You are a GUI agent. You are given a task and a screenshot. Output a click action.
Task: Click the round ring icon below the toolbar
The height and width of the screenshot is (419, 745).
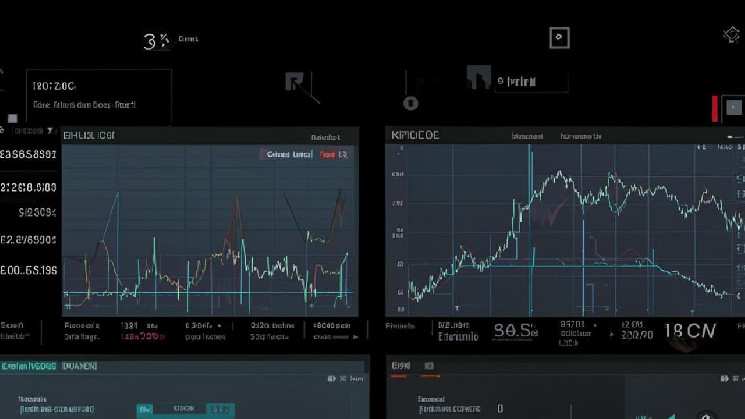pos(411,103)
